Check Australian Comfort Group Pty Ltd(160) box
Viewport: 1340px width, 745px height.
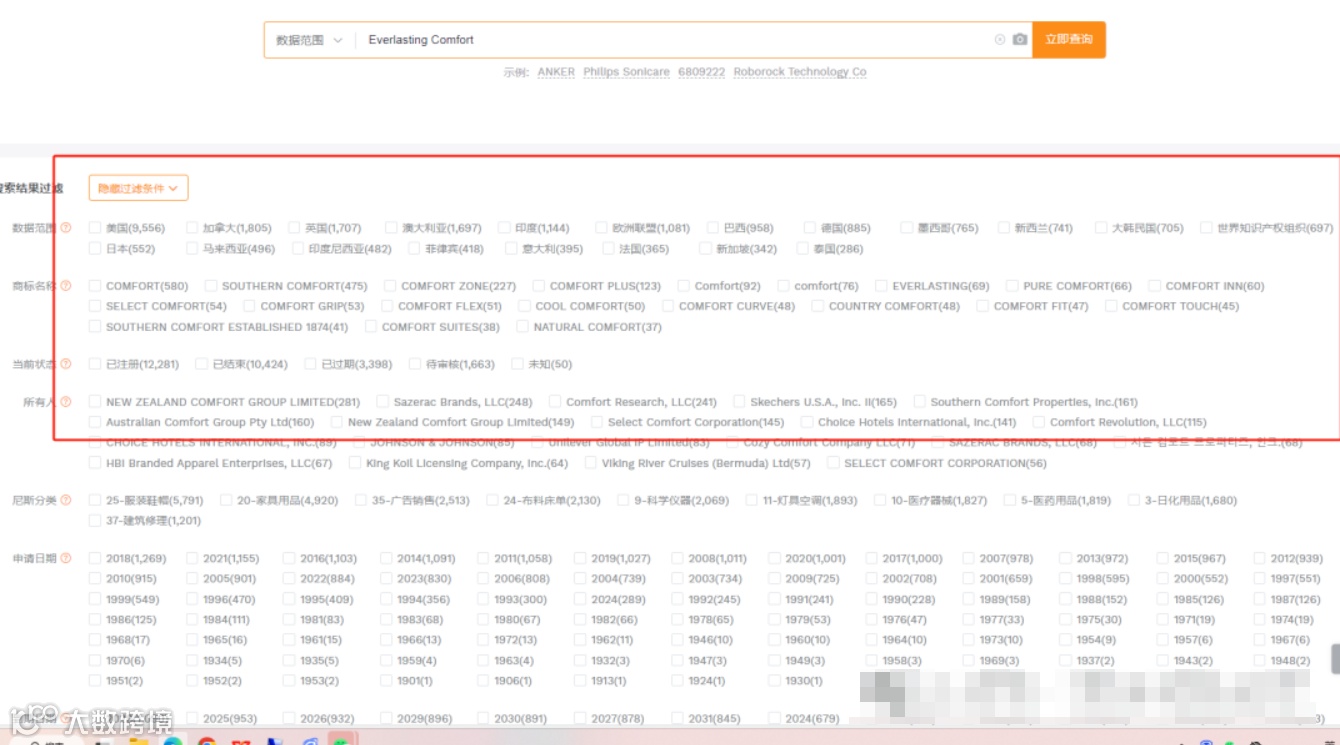click(x=95, y=422)
